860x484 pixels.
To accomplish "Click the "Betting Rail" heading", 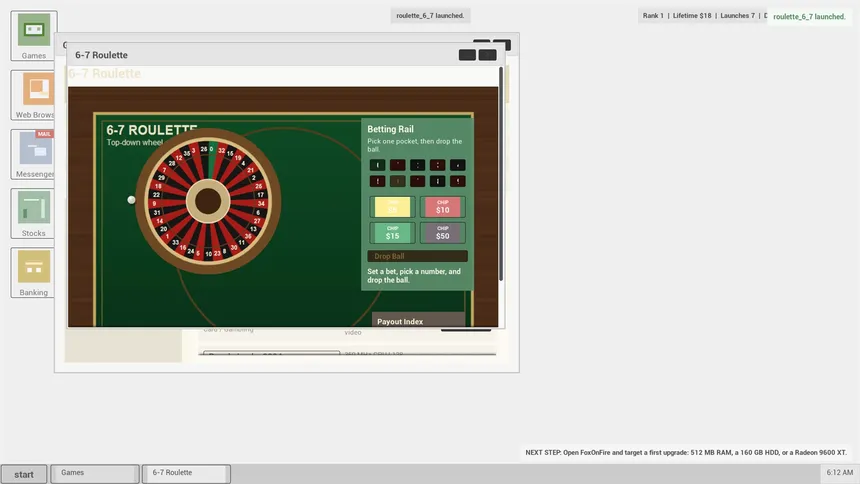I will pos(390,129).
